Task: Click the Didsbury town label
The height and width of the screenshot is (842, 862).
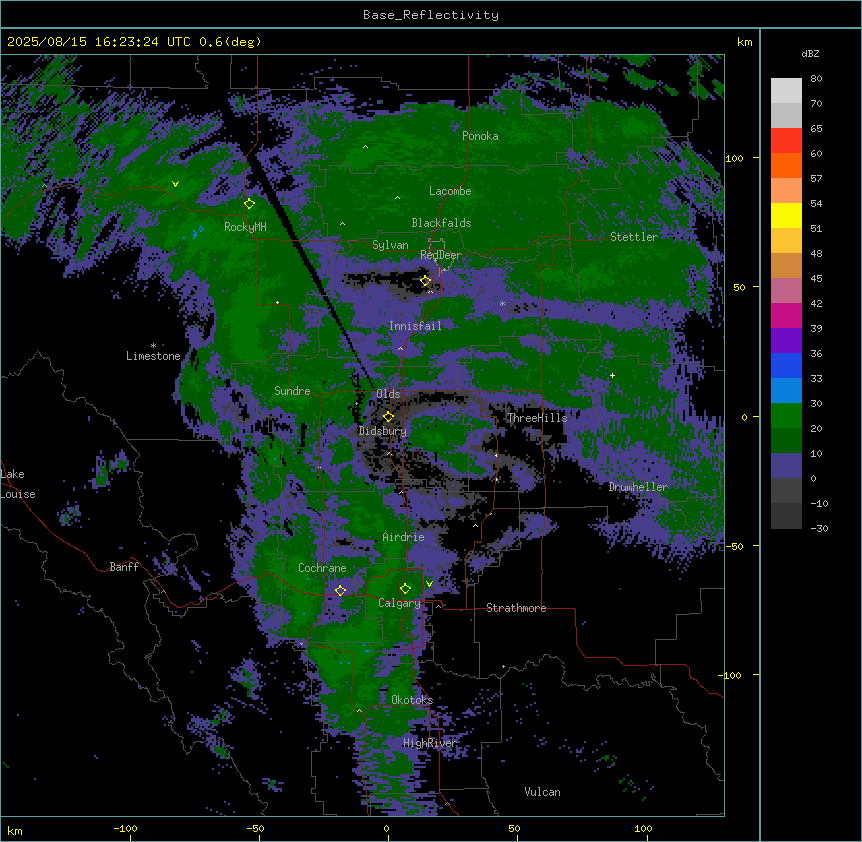Action: [x=383, y=431]
